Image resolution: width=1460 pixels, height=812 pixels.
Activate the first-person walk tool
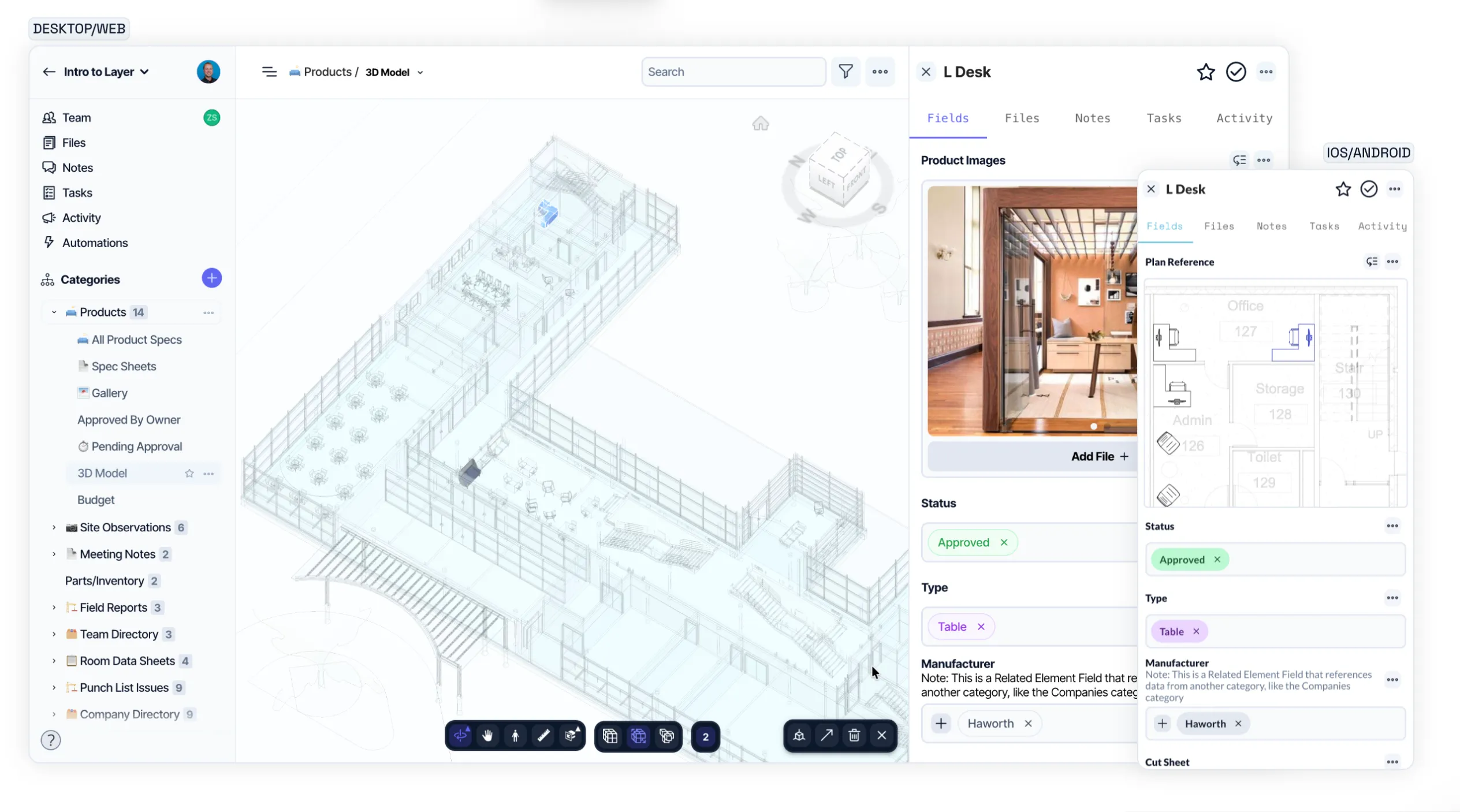(x=515, y=735)
